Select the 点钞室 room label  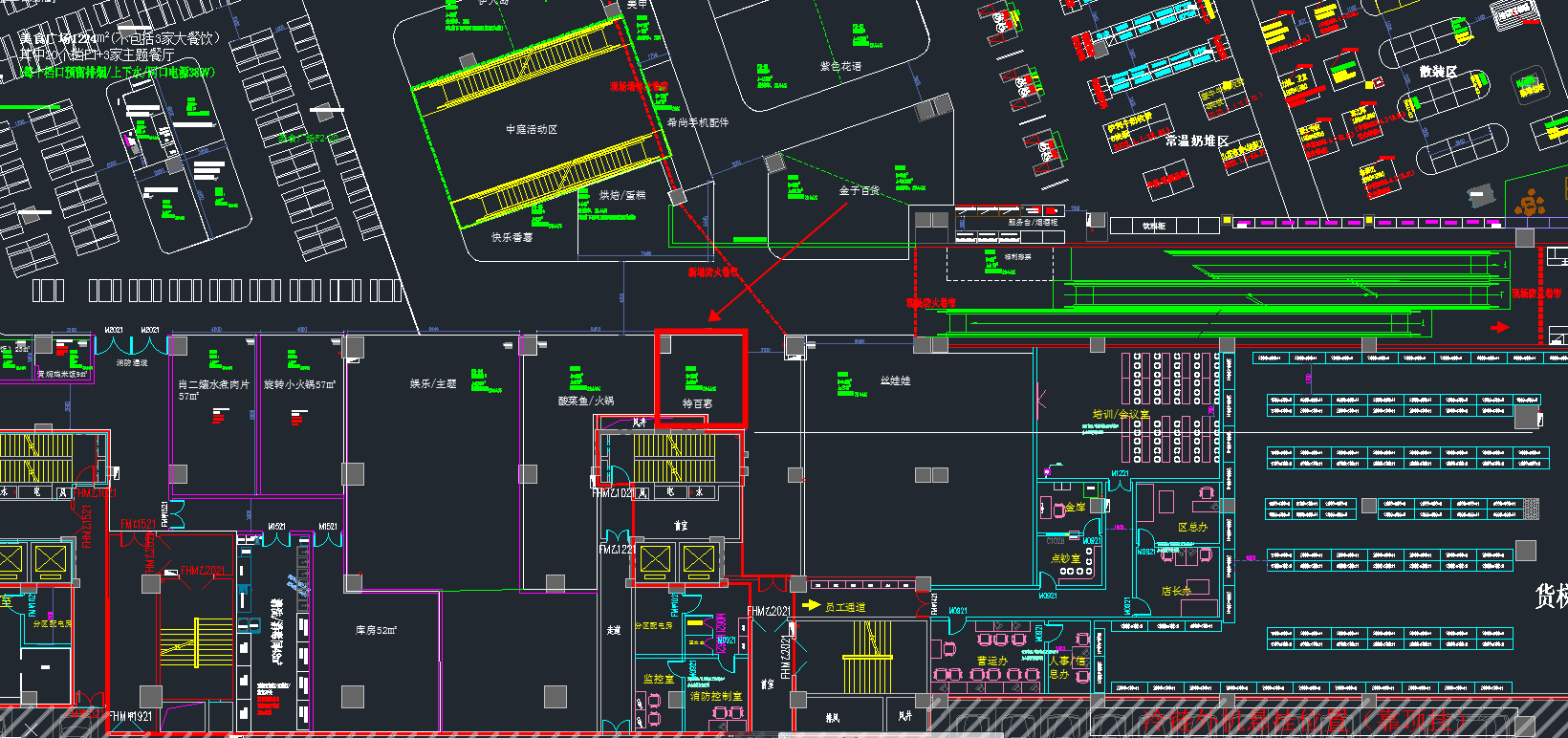[1065, 558]
